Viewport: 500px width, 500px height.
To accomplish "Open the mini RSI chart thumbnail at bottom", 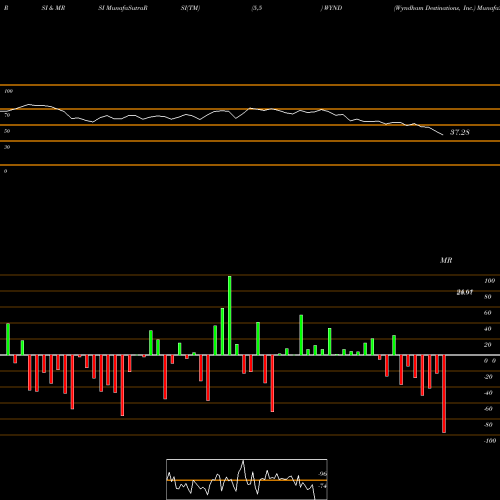I will coord(247,479).
